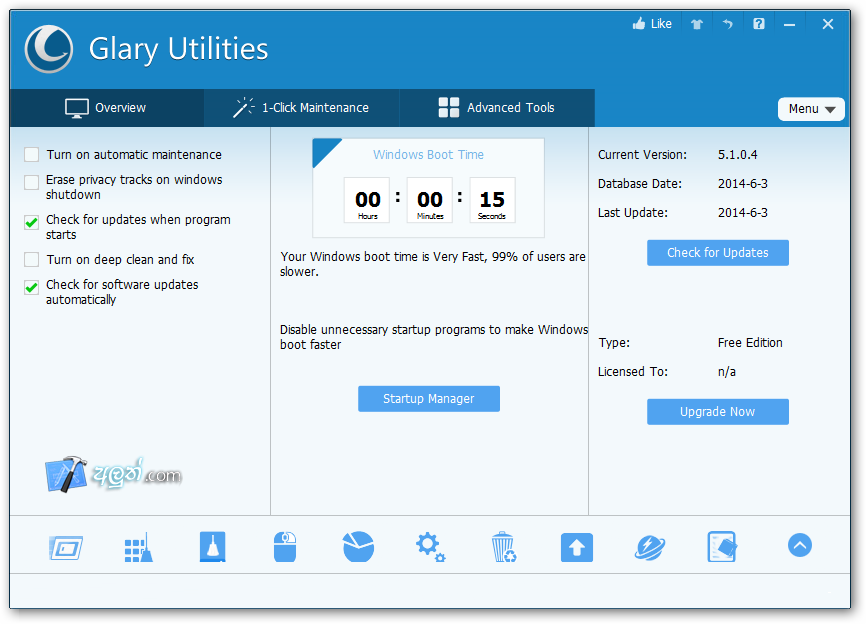Open the help question mark icon
The width and height of the screenshot is (866, 624).
click(759, 24)
